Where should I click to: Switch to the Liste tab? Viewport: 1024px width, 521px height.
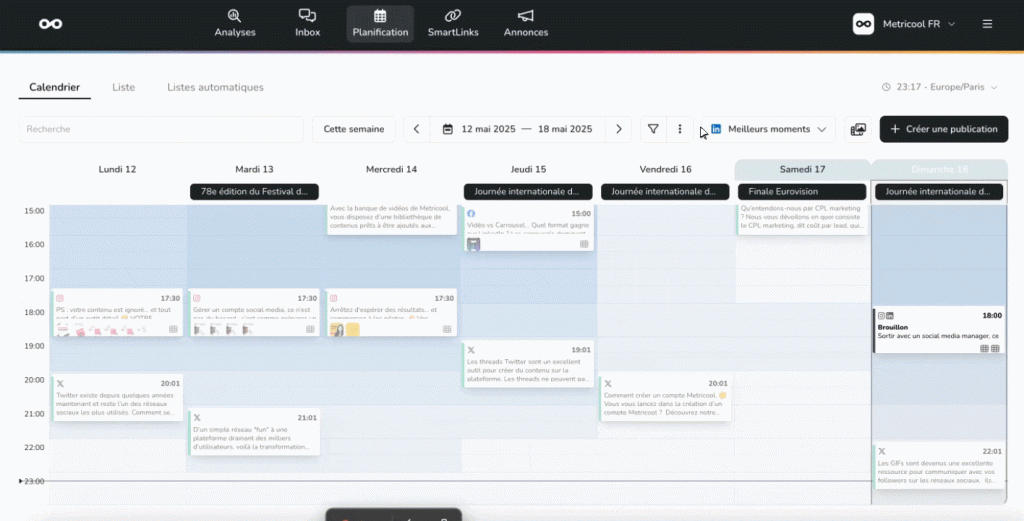pyautogui.click(x=123, y=87)
